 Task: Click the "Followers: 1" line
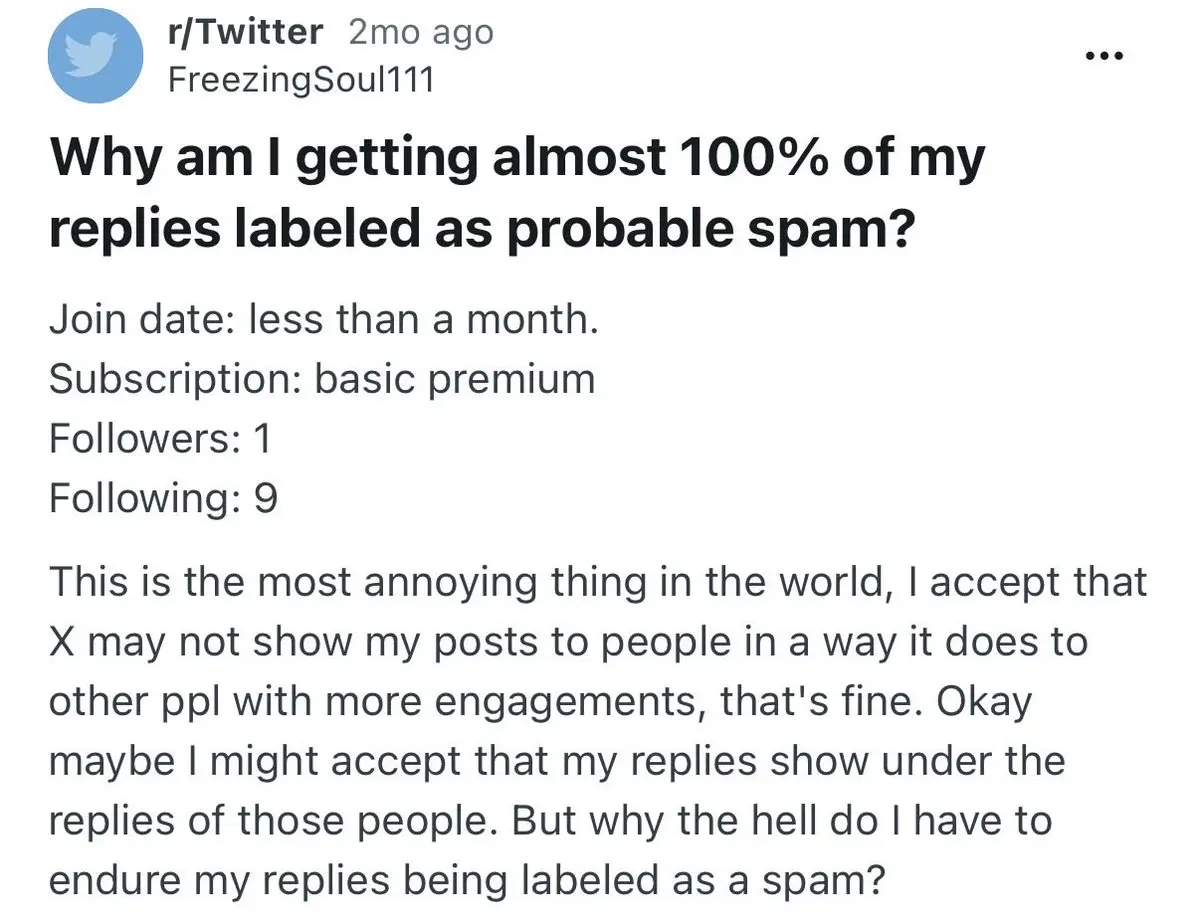click(x=160, y=437)
